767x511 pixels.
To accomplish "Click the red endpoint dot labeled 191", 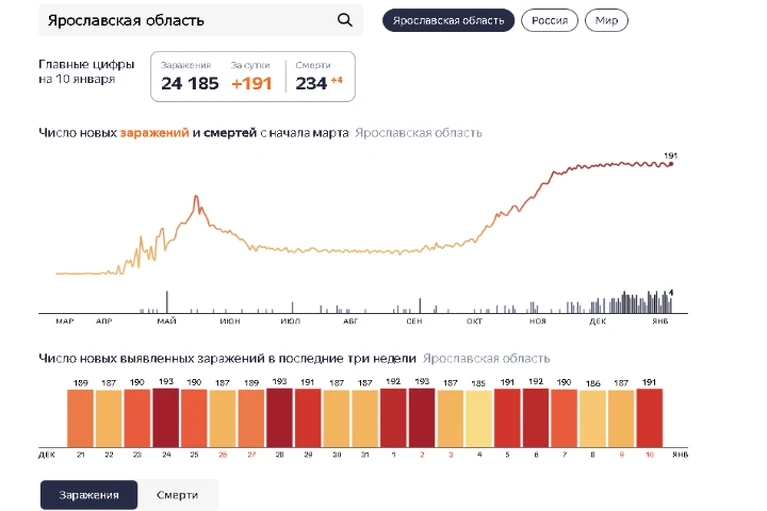I will (x=671, y=164).
